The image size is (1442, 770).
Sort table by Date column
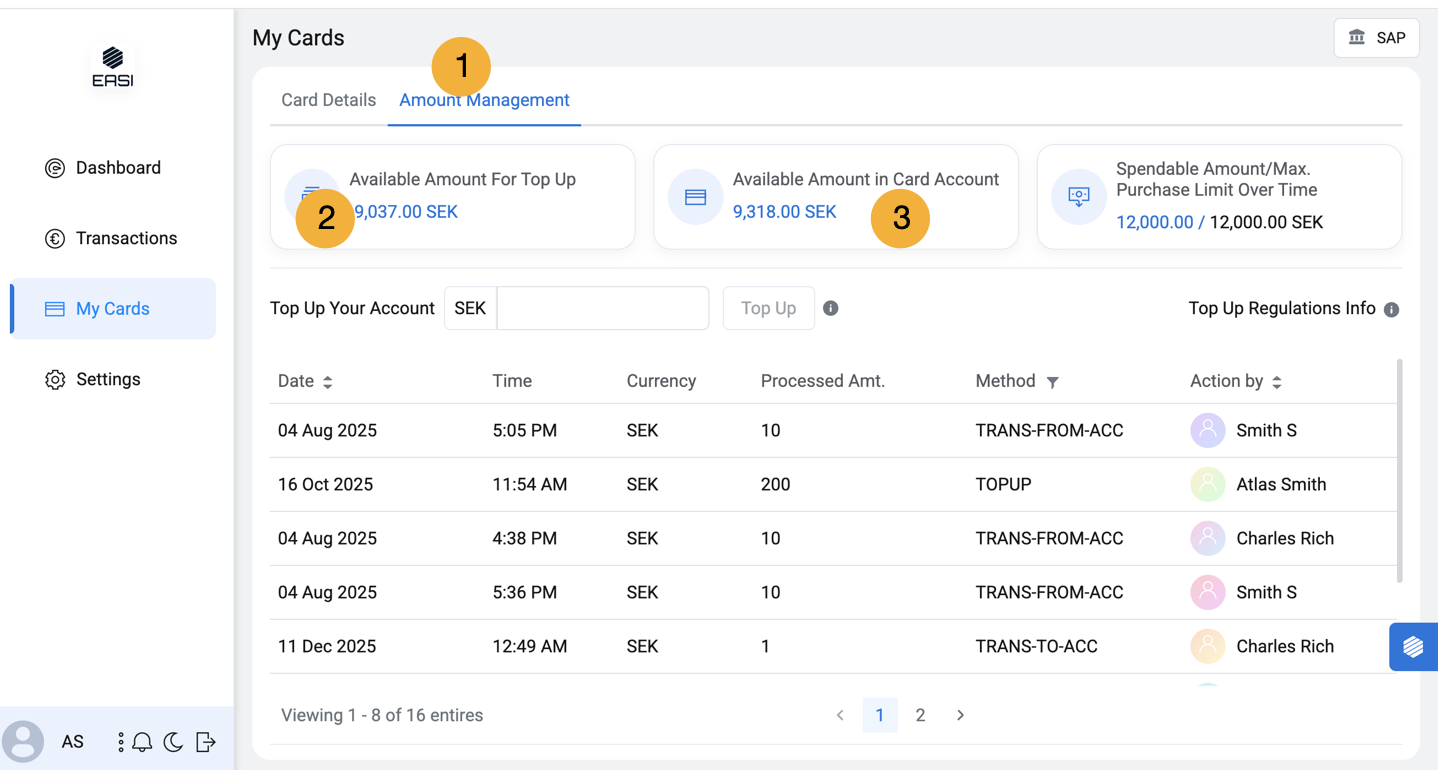click(x=327, y=382)
